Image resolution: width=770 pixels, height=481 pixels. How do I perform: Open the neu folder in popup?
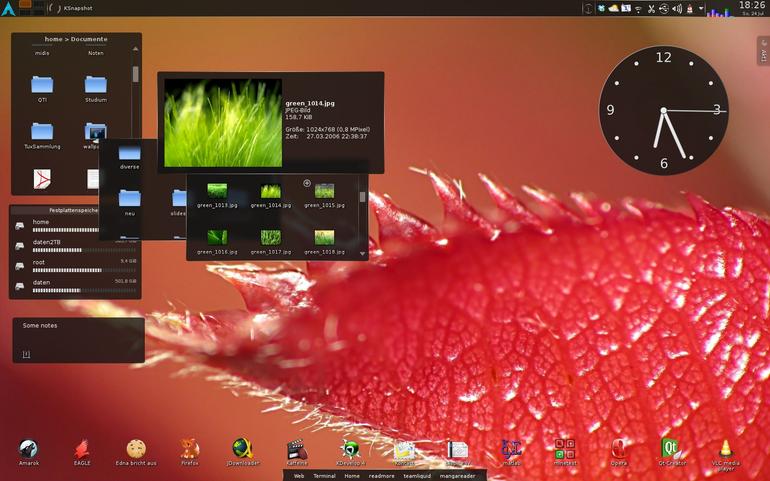130,201
